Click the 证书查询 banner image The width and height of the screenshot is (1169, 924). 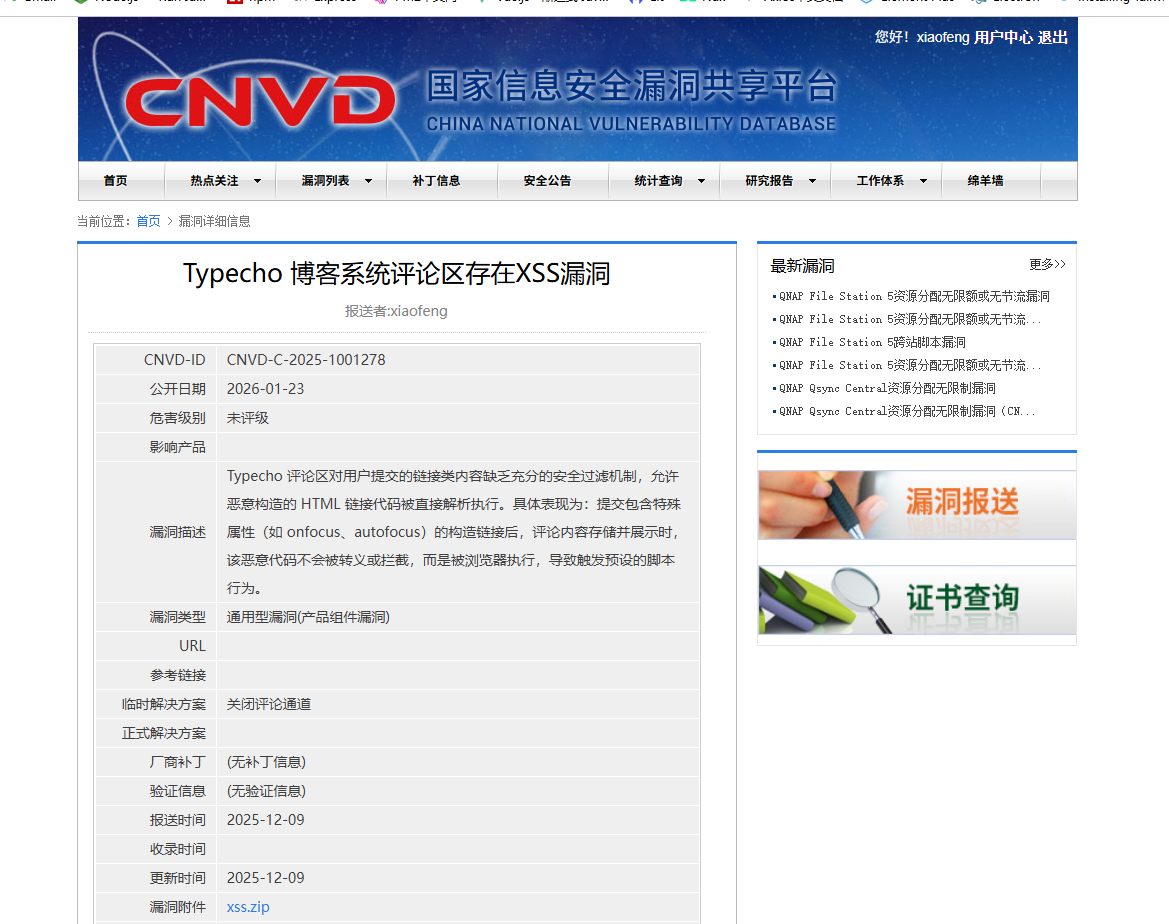pos(916,601)
